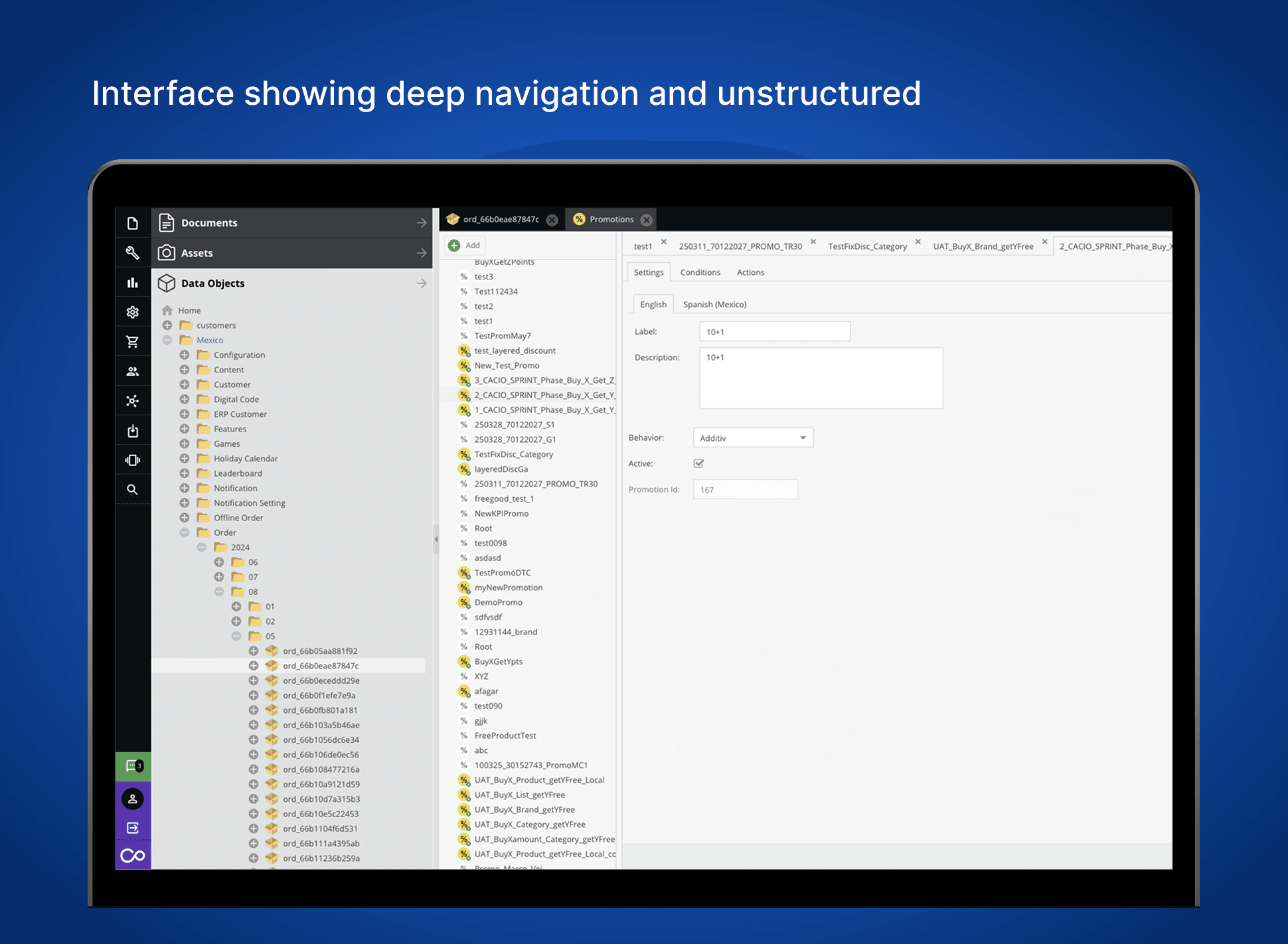
Task: Switch to the Conditions tab
Action: point(700,272)
